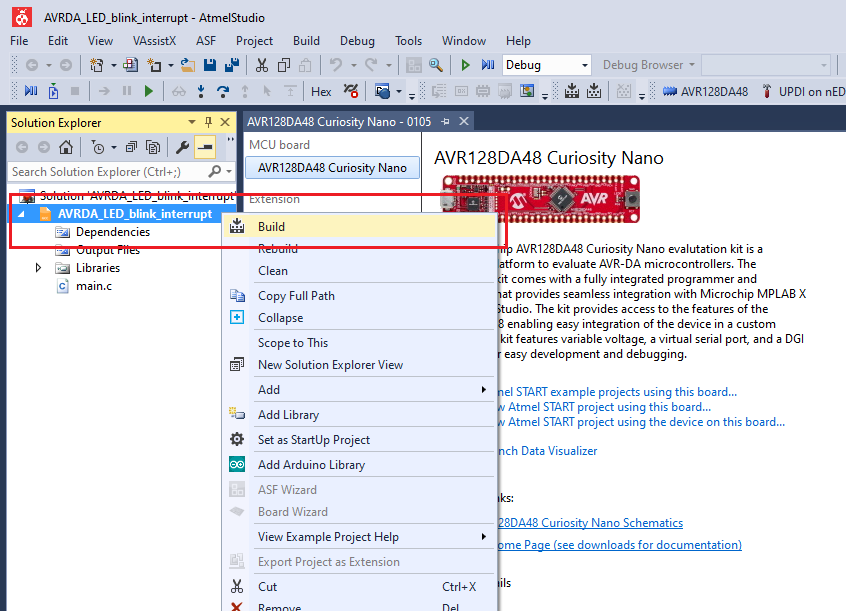Choose Scope to This in context menu
Image resolution: width=846 pixels, height=611 pixels.
tap(360, 343)
